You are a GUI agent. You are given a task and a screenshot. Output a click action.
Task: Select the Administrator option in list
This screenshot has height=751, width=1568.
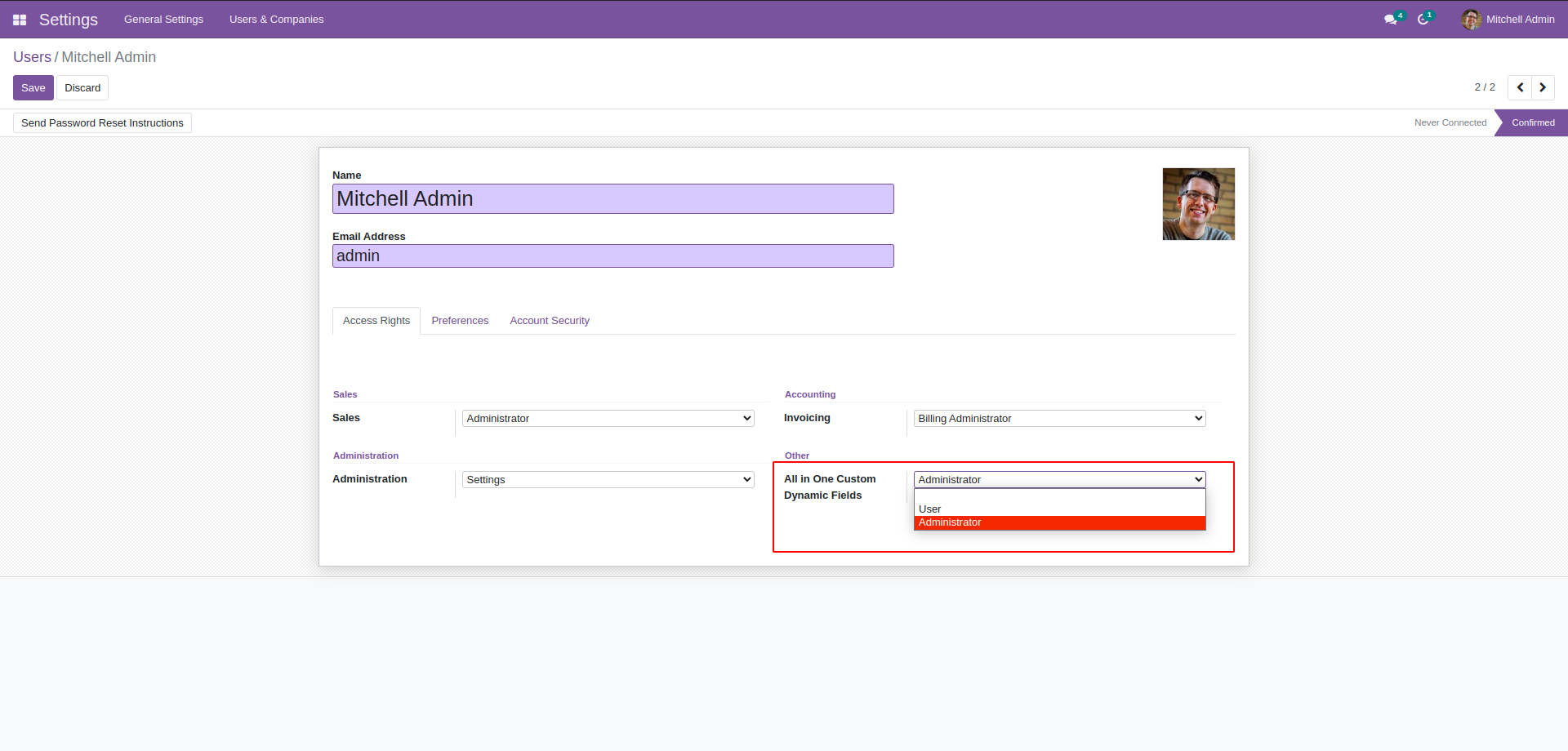point(950,522)
